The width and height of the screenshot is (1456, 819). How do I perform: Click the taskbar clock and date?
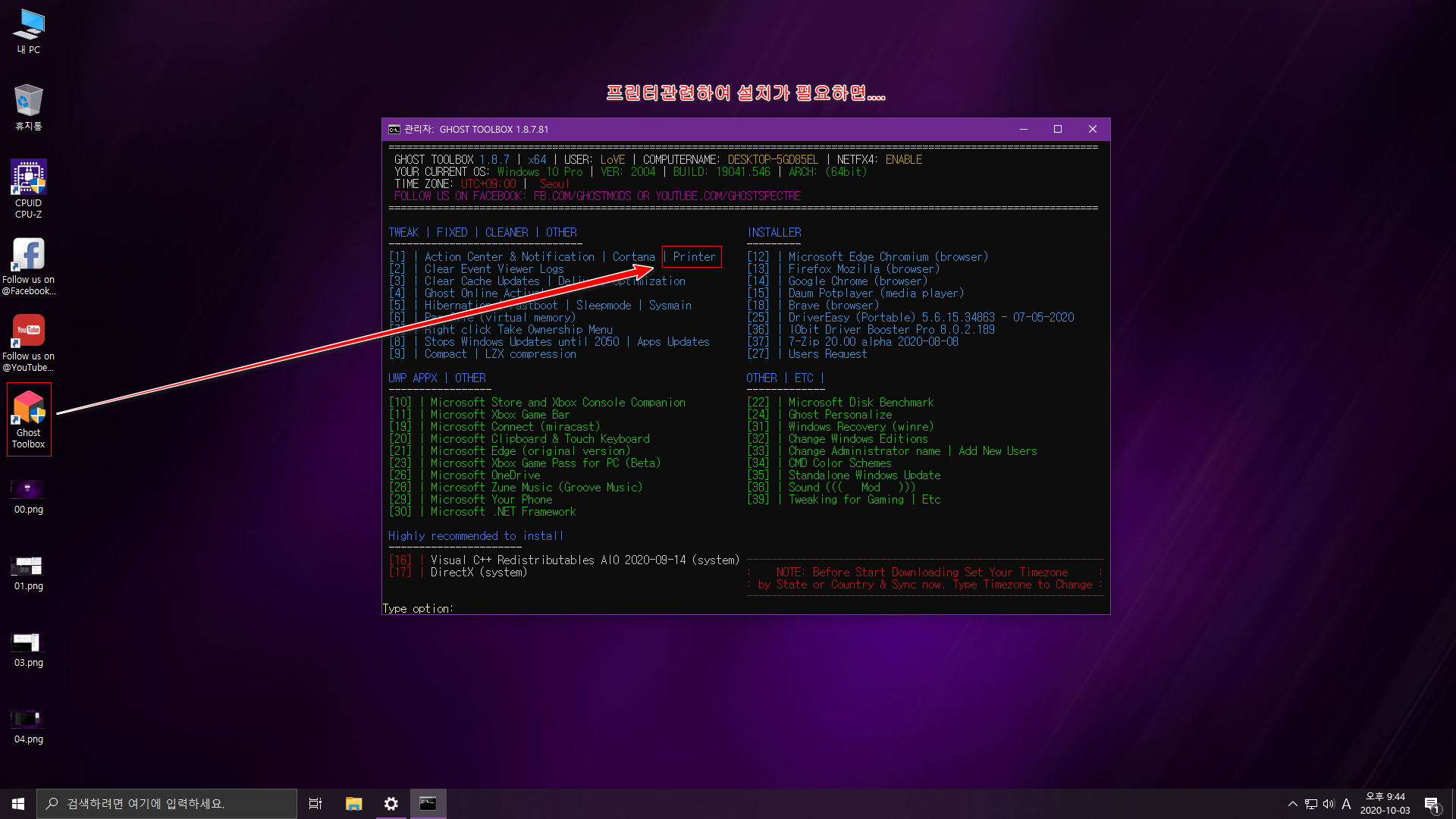pos(1385,804)
